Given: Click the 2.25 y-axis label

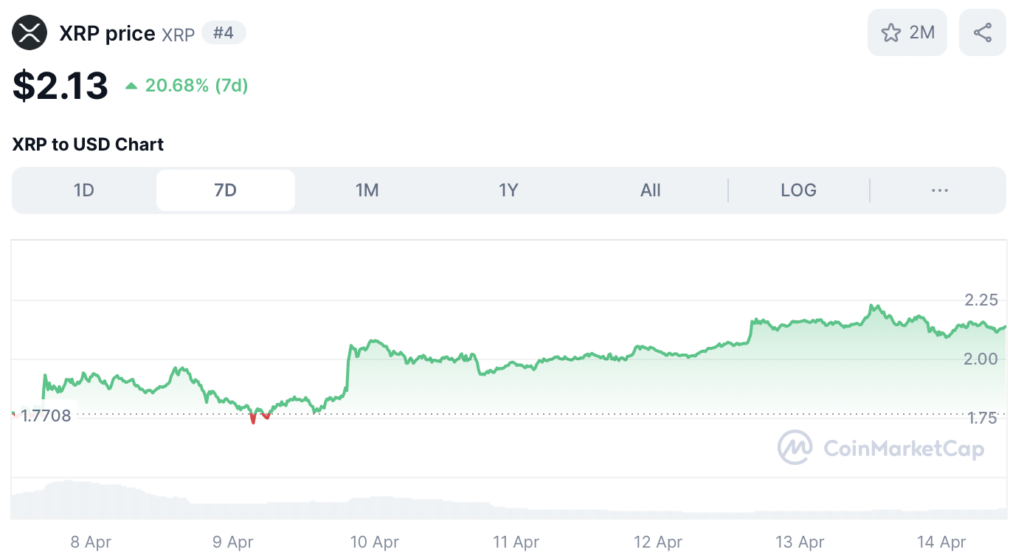Looking at the screenshot, I should (x=981, y=300).
